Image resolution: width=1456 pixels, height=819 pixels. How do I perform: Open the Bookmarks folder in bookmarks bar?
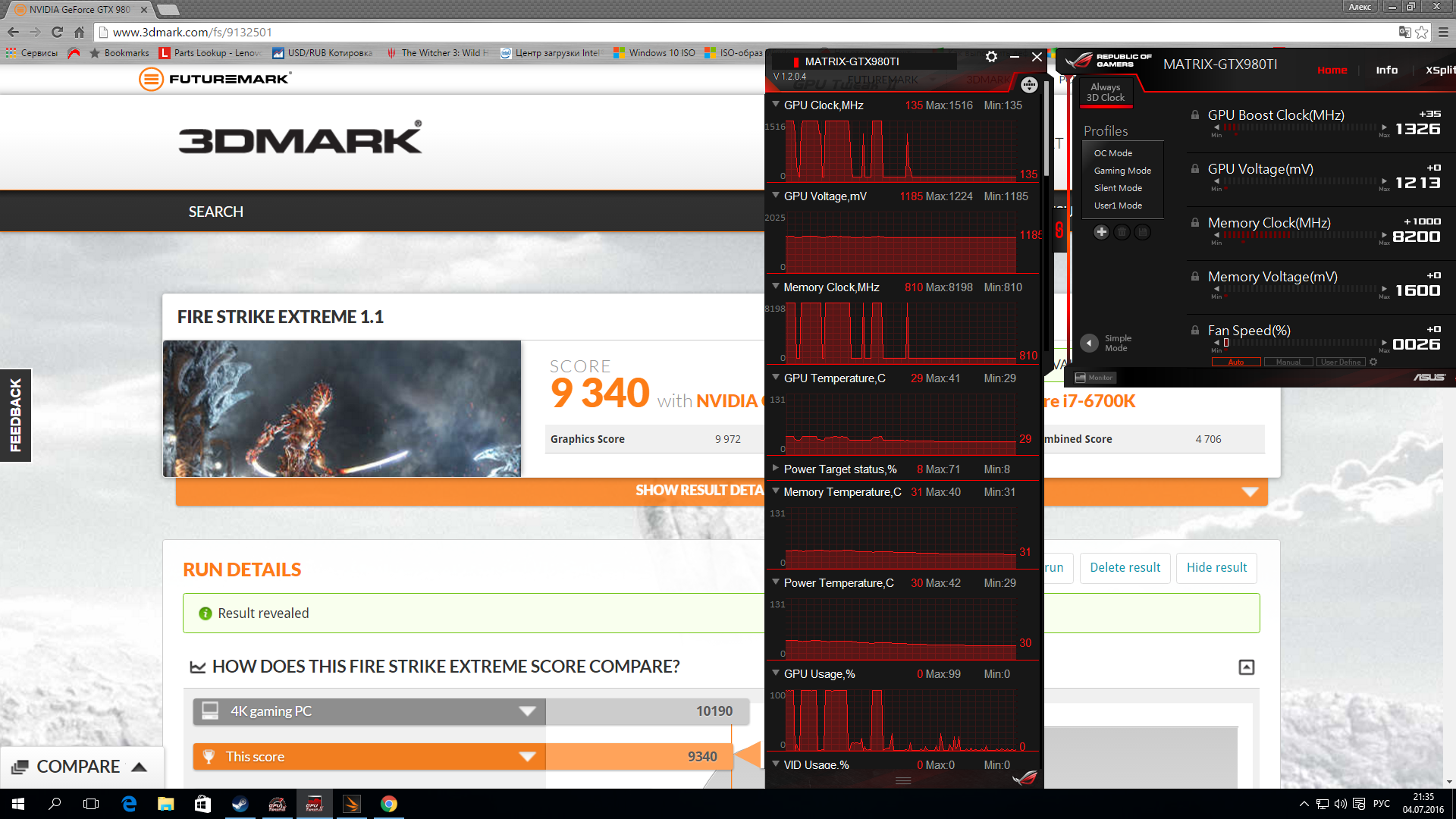pyautogui.click(x=119, y=53)
